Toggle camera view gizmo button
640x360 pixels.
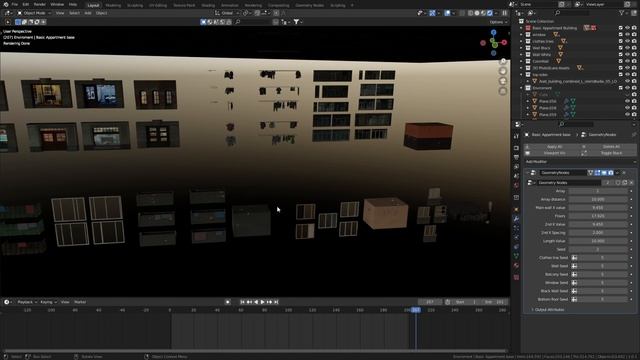pos(503,81)
